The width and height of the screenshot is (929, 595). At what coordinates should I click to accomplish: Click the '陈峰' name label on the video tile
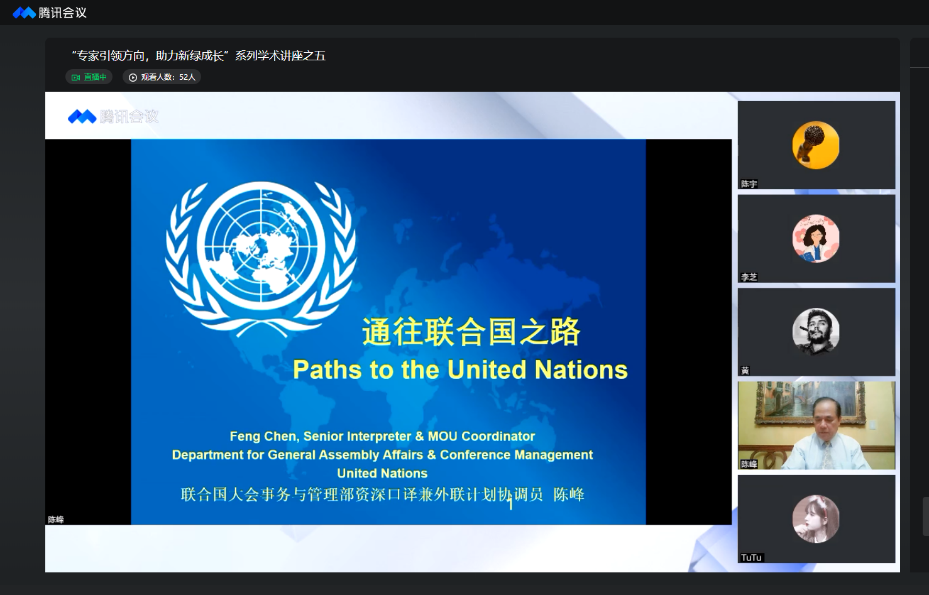(749, 464)
